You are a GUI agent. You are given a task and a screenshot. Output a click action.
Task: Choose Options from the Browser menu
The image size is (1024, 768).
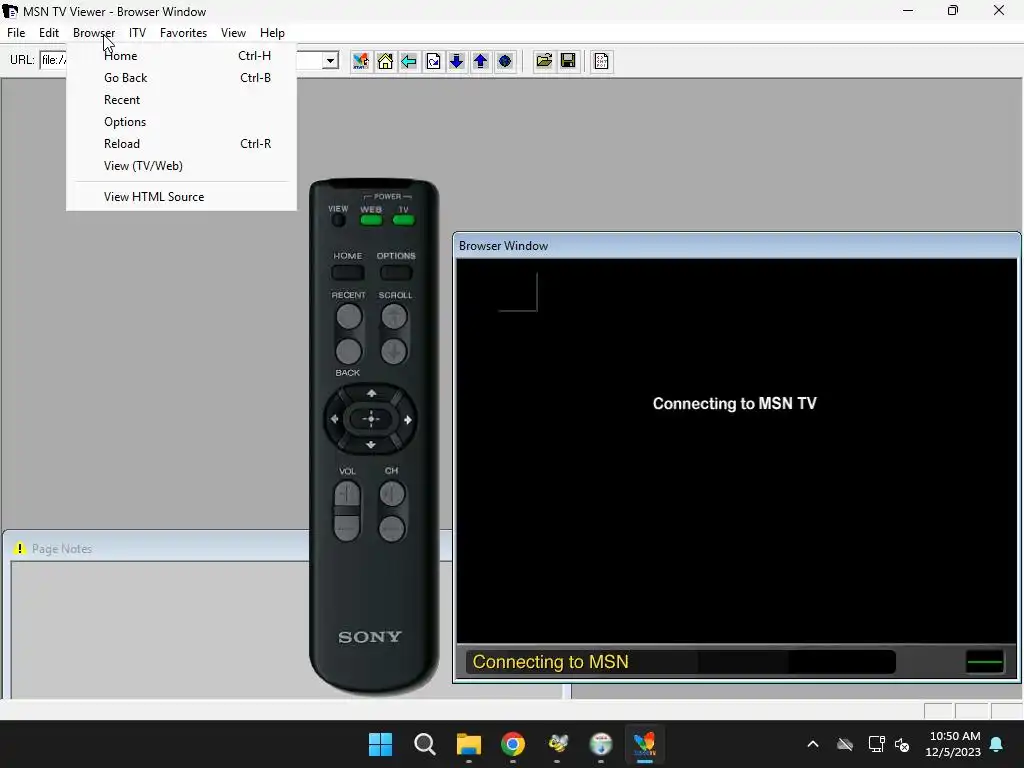click(x=182, y=122)
